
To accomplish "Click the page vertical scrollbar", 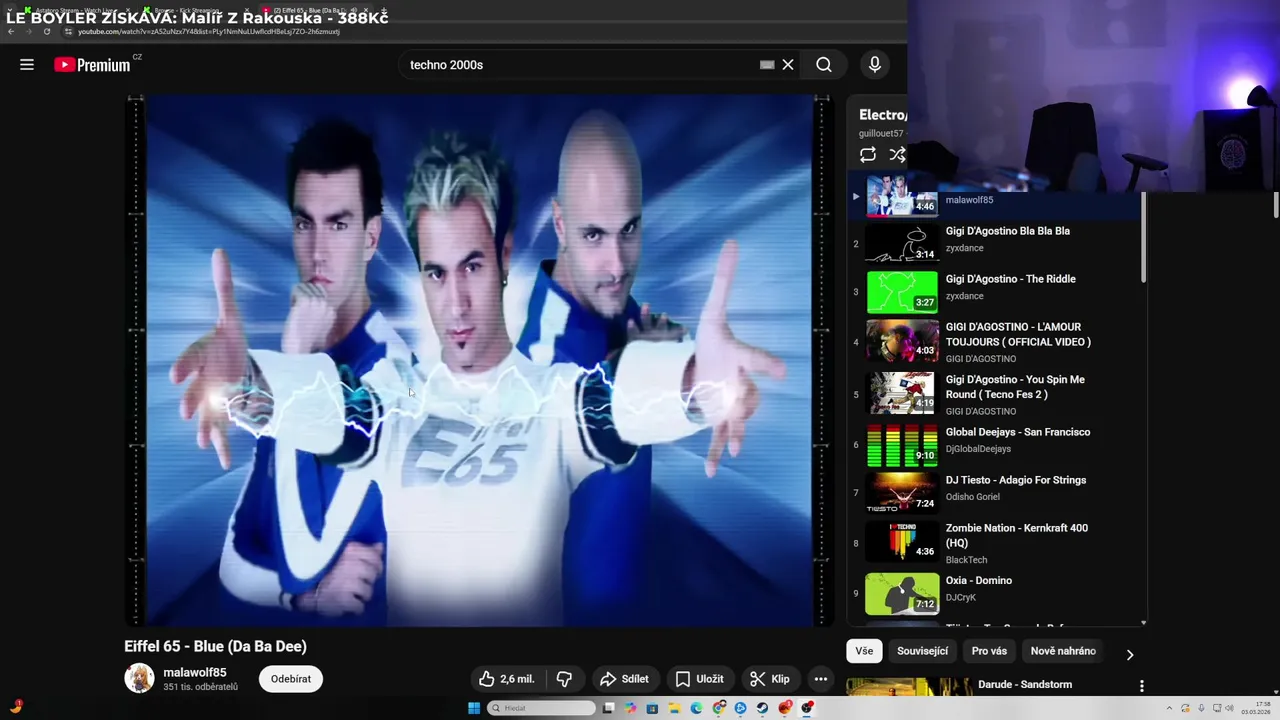I will click(1275, 204).
